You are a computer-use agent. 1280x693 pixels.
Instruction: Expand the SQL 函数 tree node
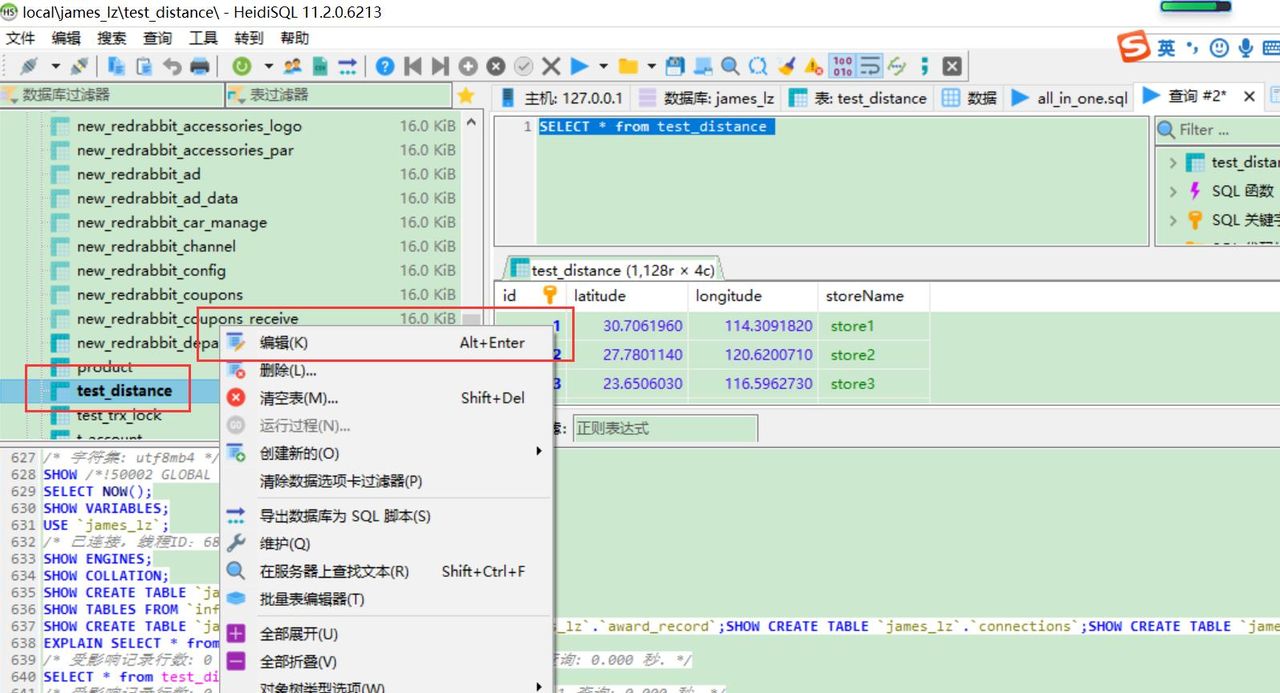[1174, 191]
